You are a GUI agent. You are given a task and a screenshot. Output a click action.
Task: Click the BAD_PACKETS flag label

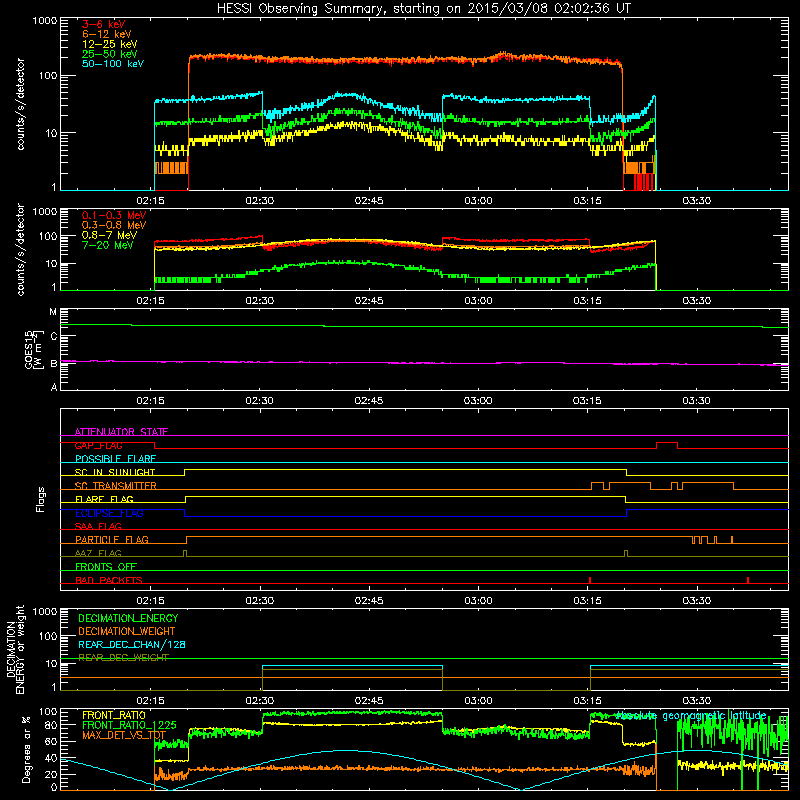pos(109,580)
